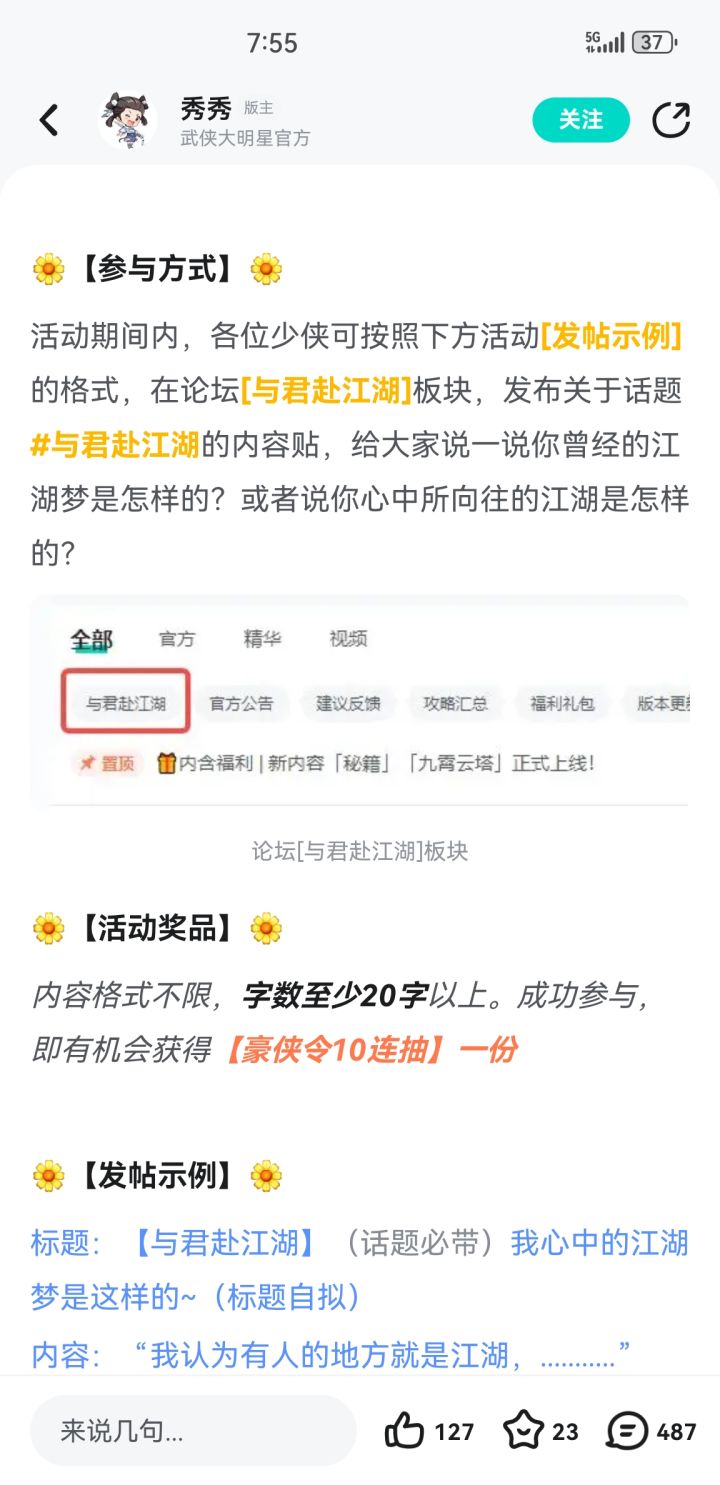
Task: Tap 秀秀's avatar picture
Action: [128, 121]
